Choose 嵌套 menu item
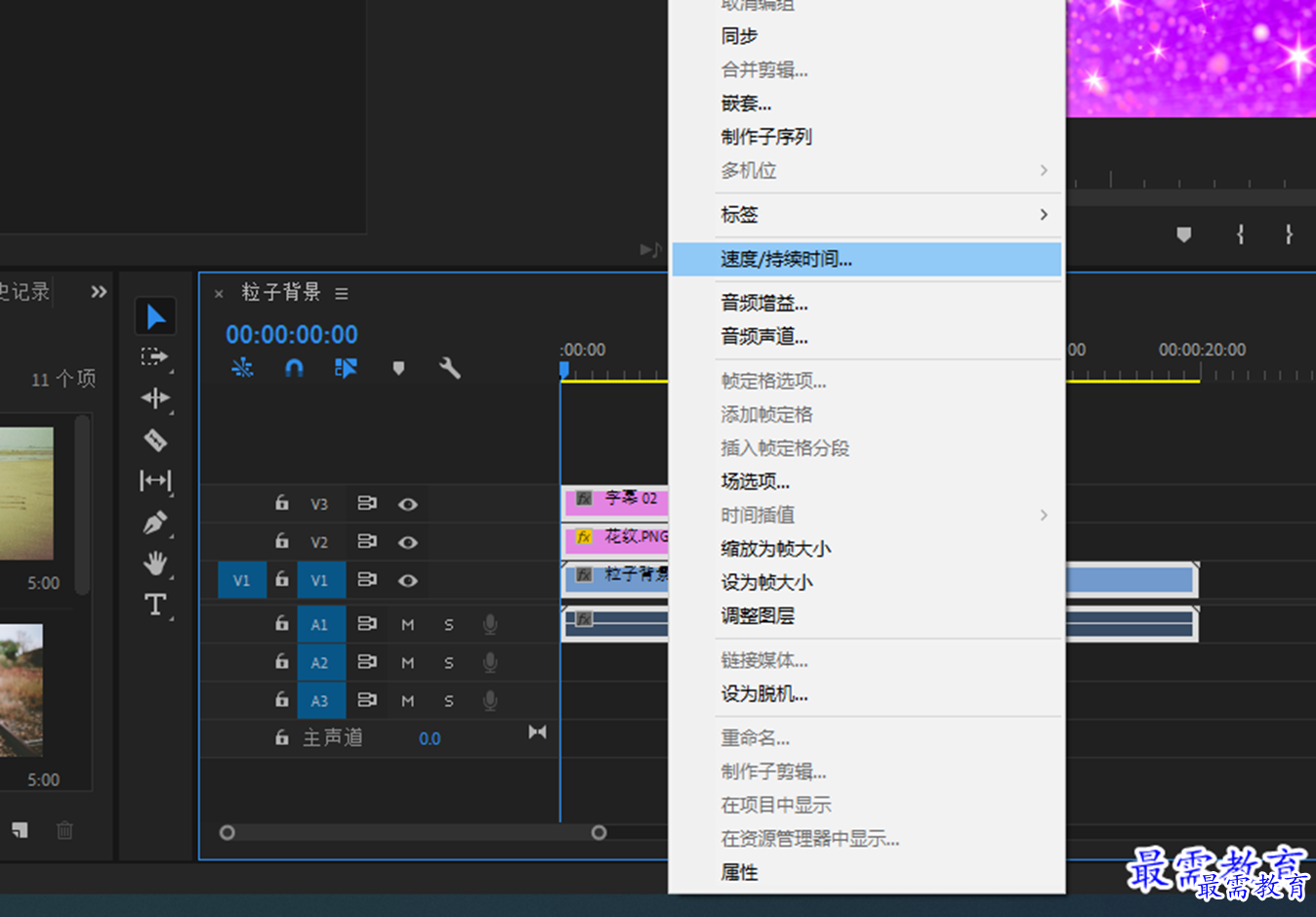Viewport: 1316px width, 917px height. 867,103
